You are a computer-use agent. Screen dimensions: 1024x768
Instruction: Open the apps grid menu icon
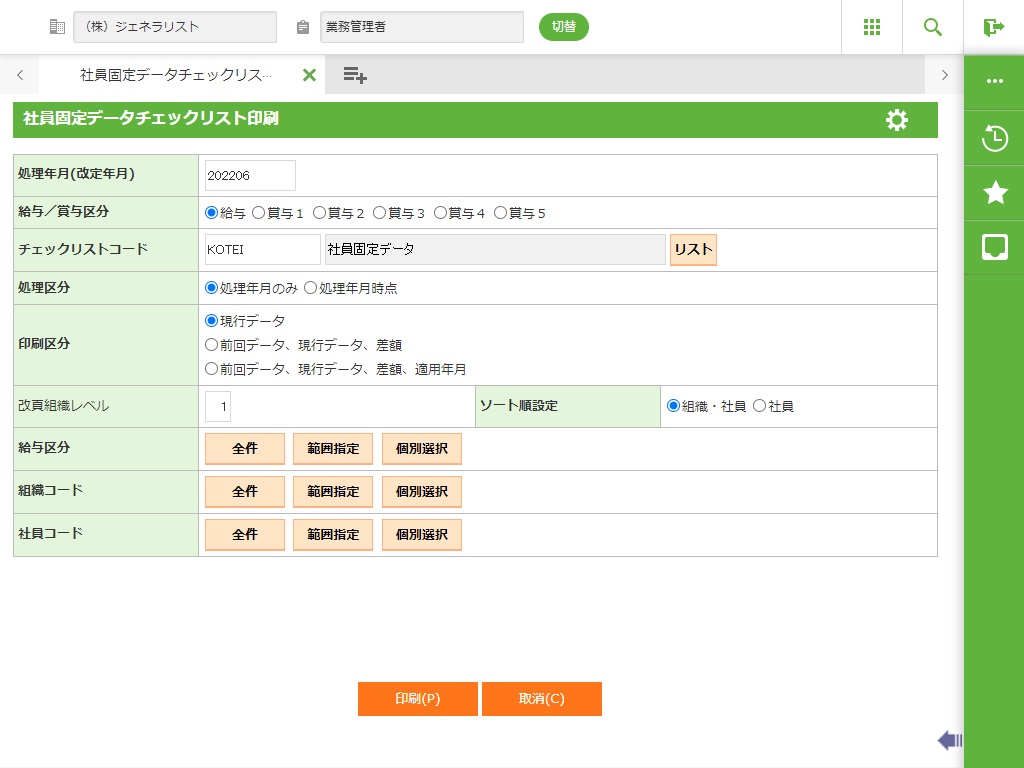pos(871,27)
